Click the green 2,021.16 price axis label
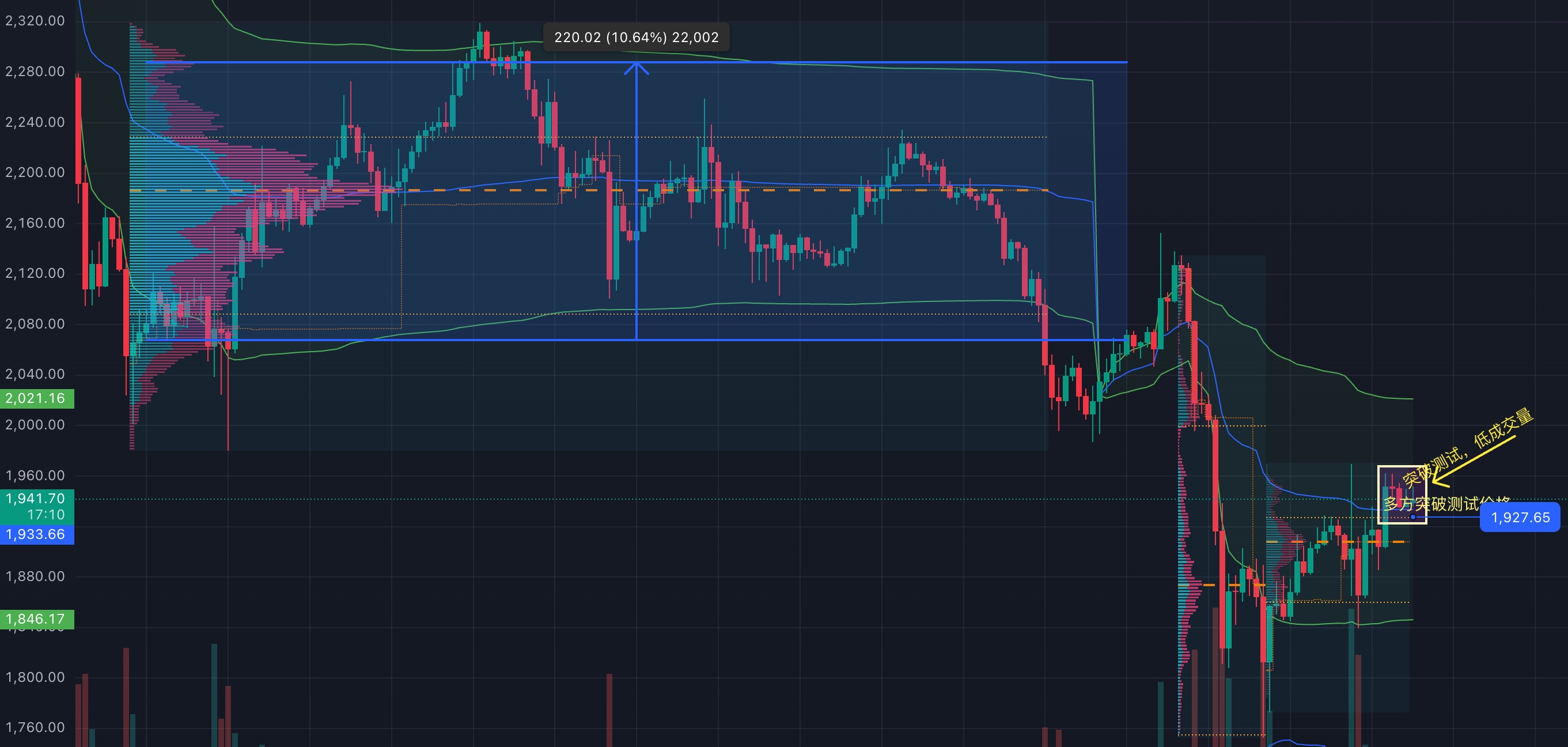This screenshot has width=1568, height=747. coord(36,398)
